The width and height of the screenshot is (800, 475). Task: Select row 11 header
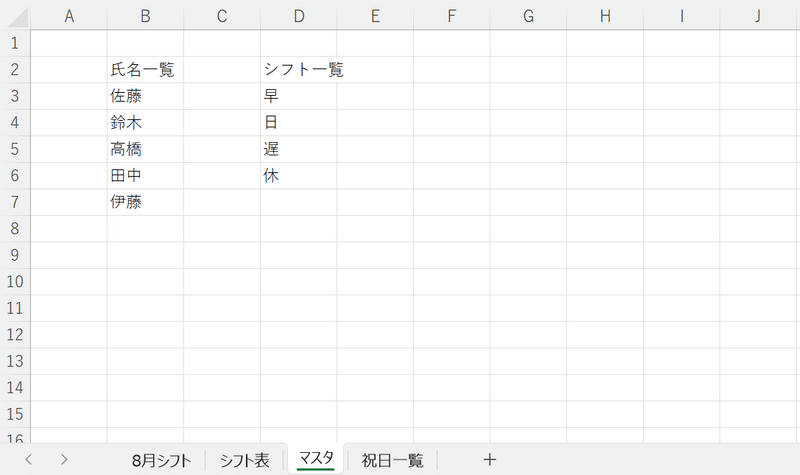coord(15,308)
